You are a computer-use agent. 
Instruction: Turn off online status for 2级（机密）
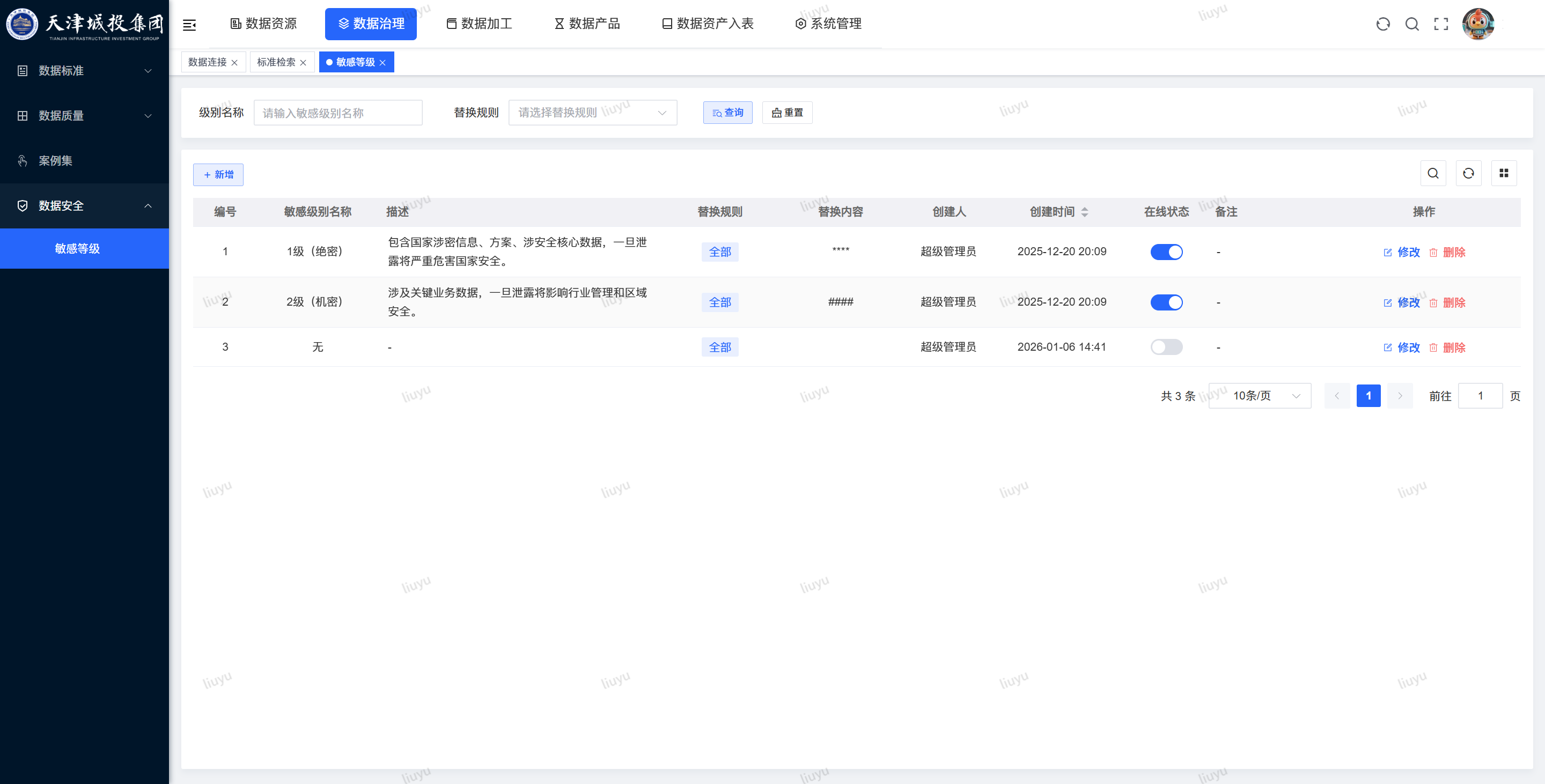pos(1167,302)
